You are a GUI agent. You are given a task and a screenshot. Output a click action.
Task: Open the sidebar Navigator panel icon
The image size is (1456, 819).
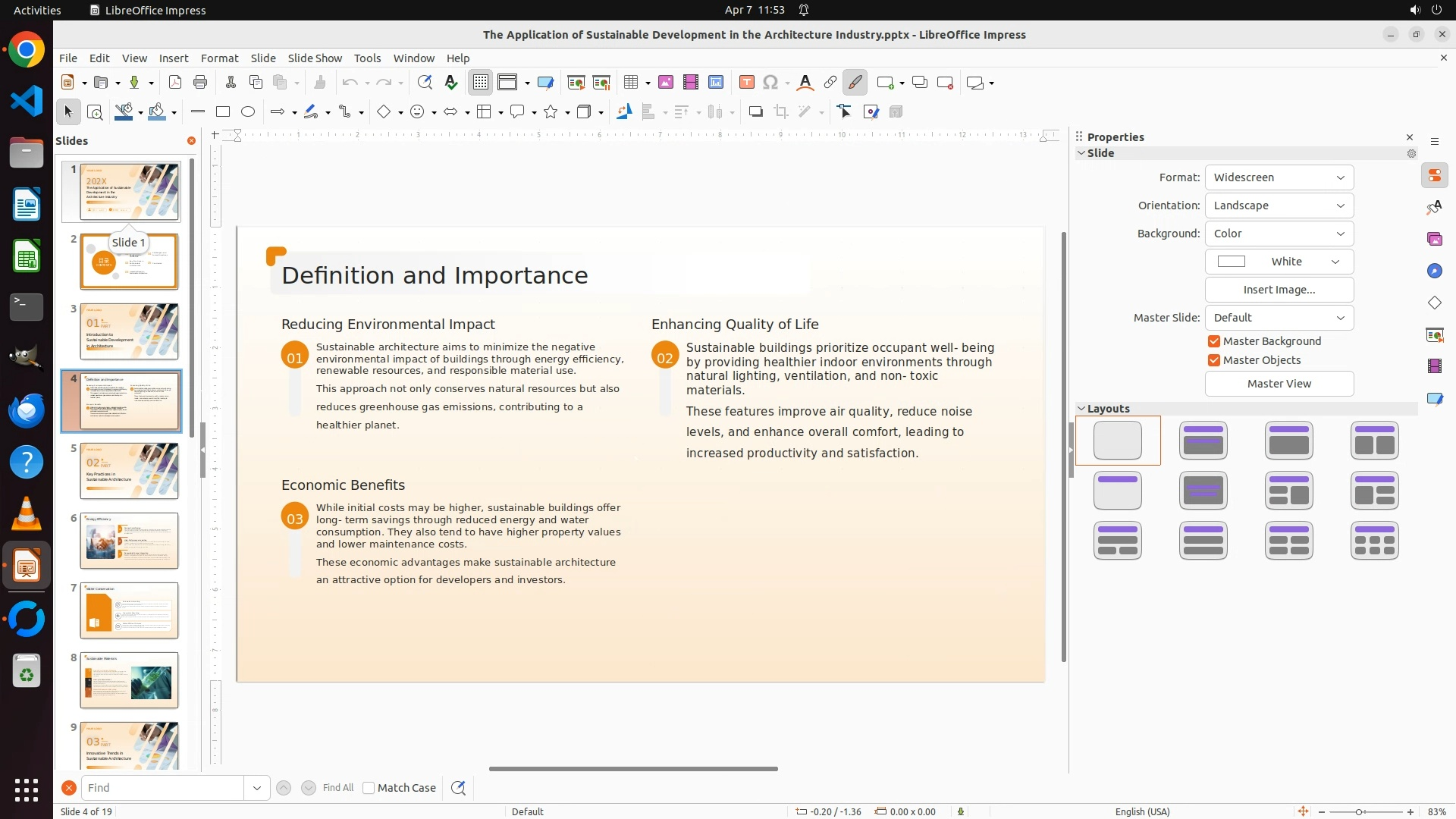[x=1435, y=271]
